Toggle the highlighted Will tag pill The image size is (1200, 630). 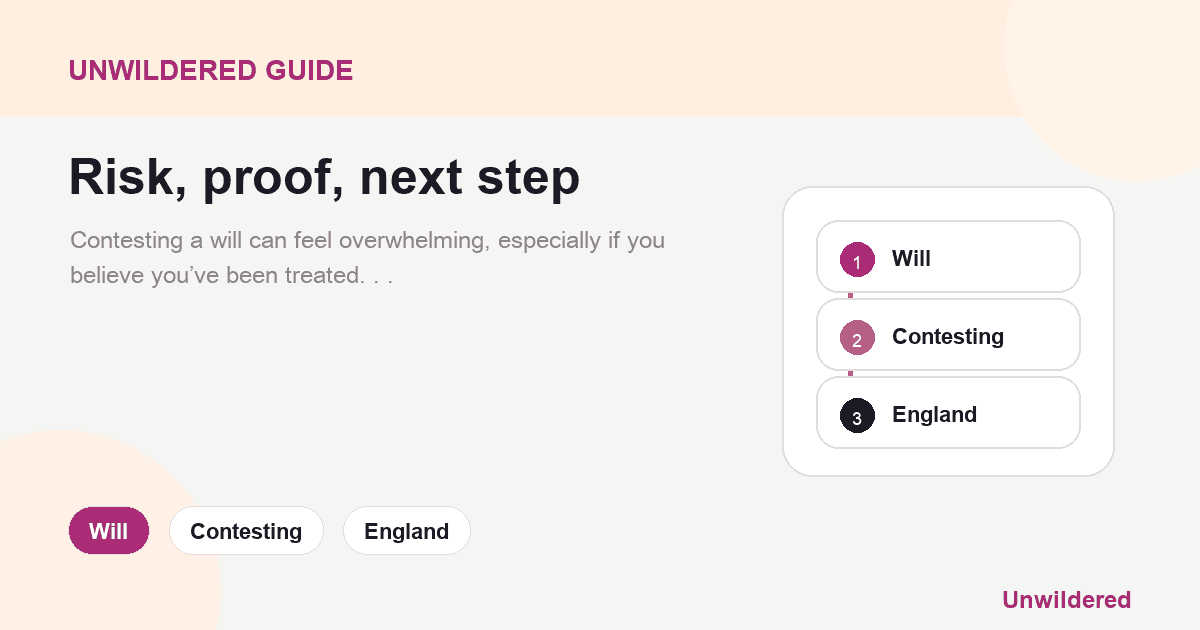coord(108,531)
